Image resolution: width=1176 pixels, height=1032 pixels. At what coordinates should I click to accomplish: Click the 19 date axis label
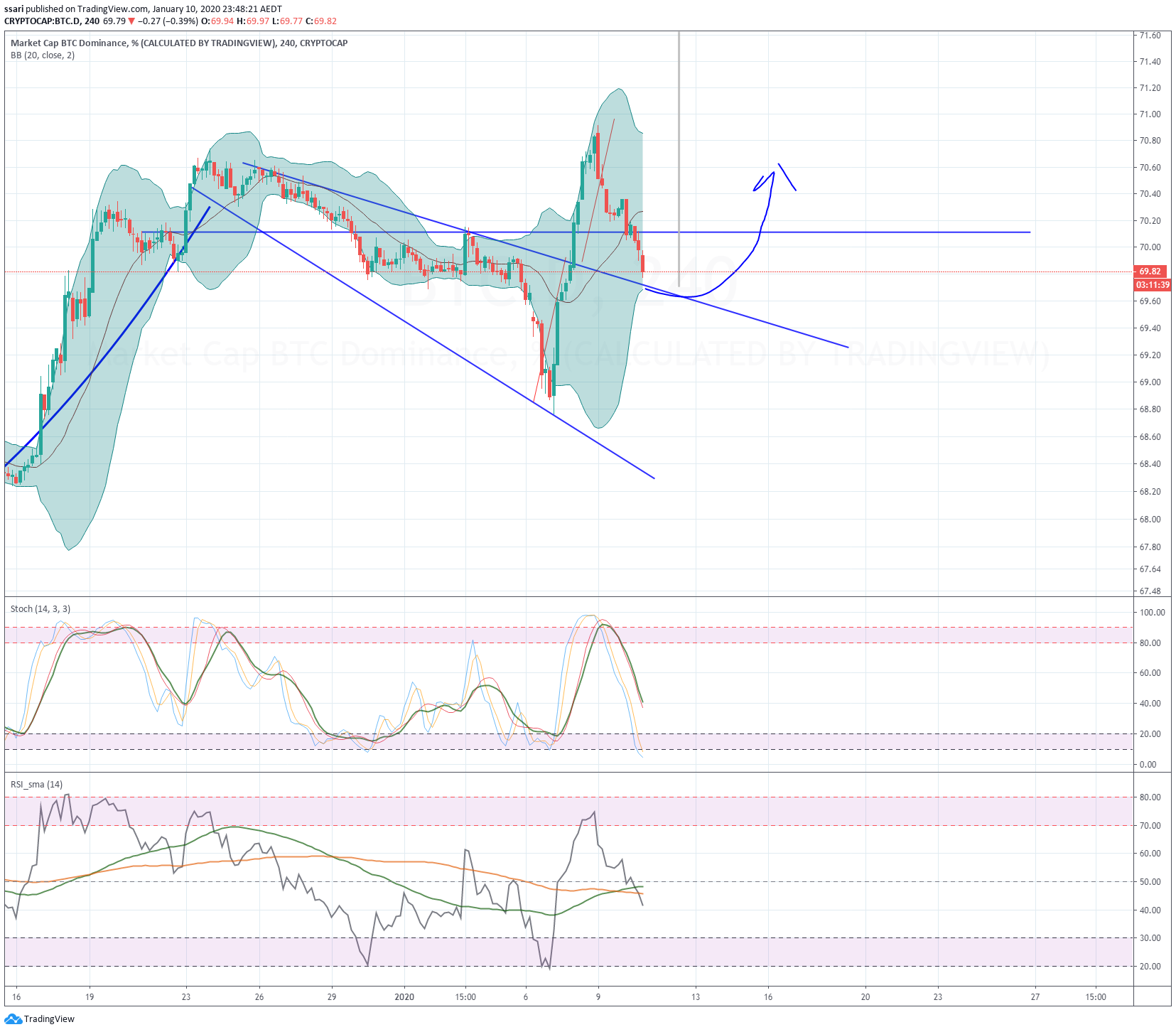click(90, 997)
